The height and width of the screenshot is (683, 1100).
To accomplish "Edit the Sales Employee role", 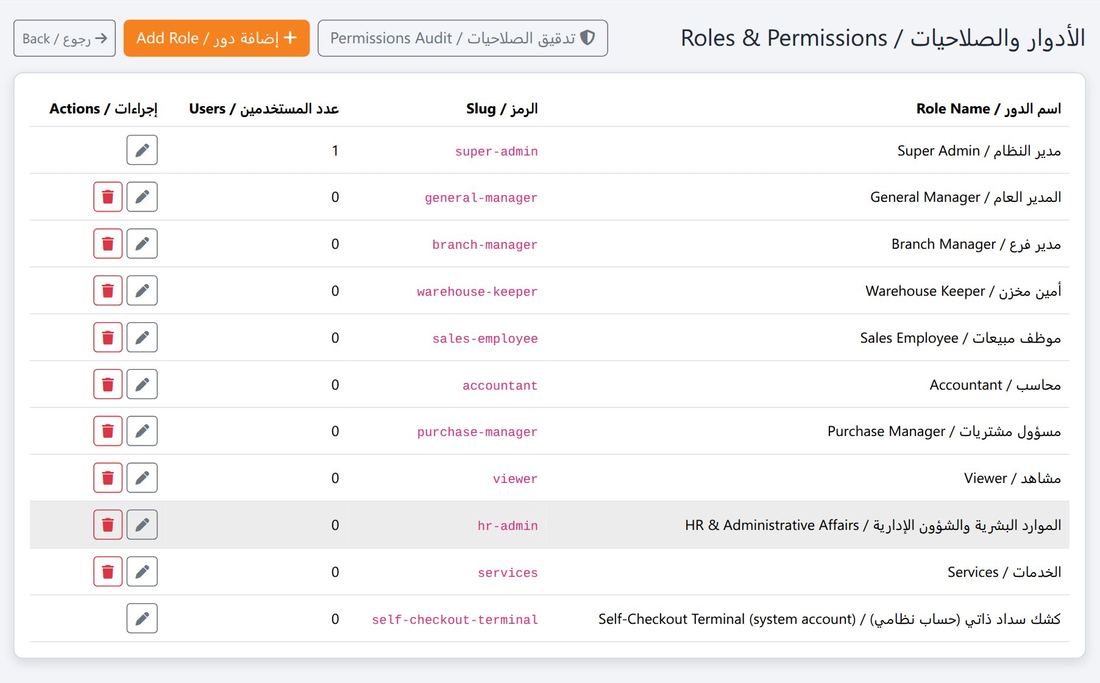I will pos(142,337).
